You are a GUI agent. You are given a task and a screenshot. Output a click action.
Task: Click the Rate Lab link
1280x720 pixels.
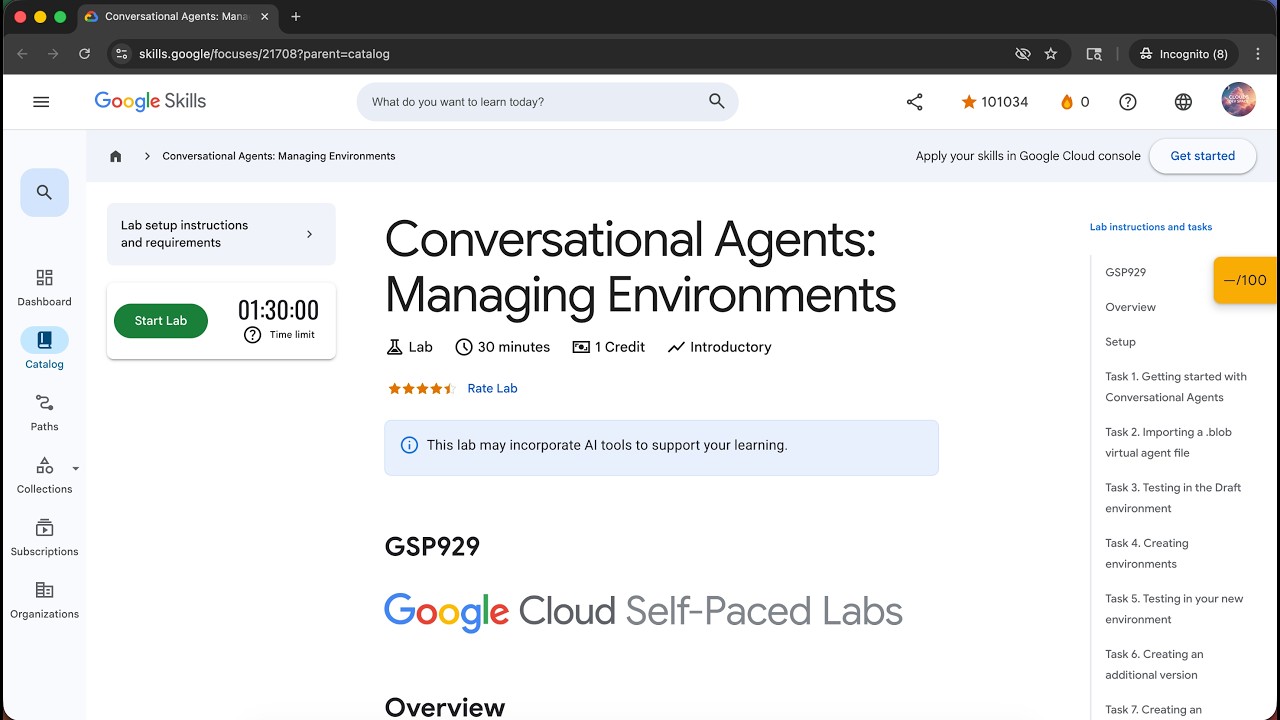(492, 388)
